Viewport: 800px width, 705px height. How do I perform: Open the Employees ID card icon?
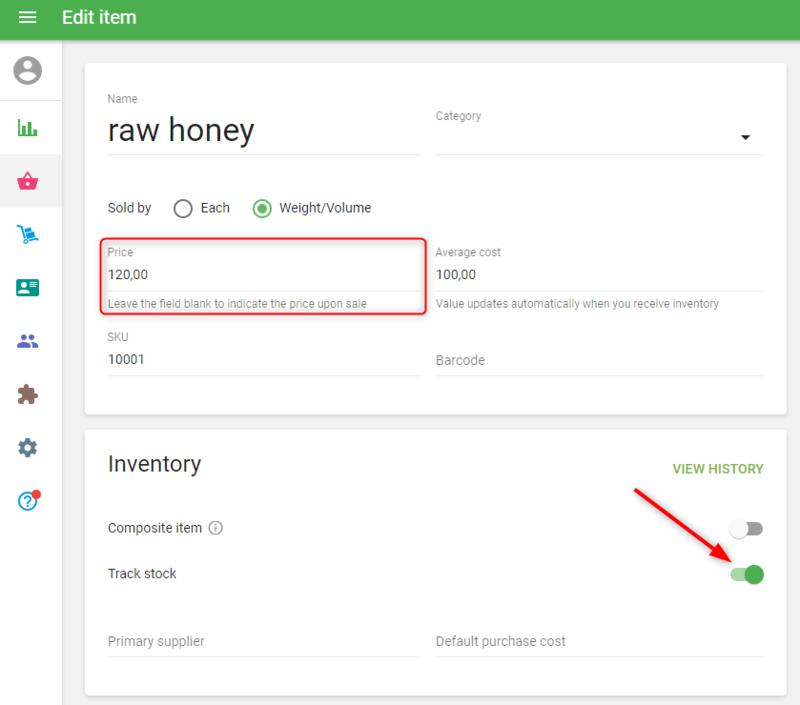coord(28,288)
